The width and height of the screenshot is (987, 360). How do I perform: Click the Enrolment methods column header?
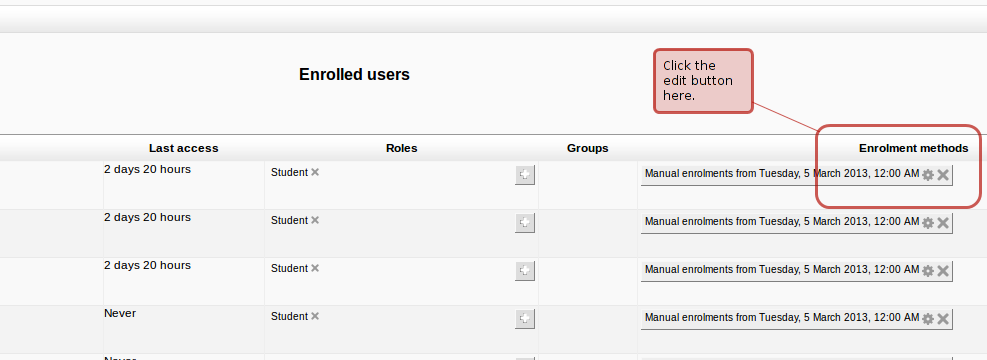pyautogui.click(x=913, y=149)
